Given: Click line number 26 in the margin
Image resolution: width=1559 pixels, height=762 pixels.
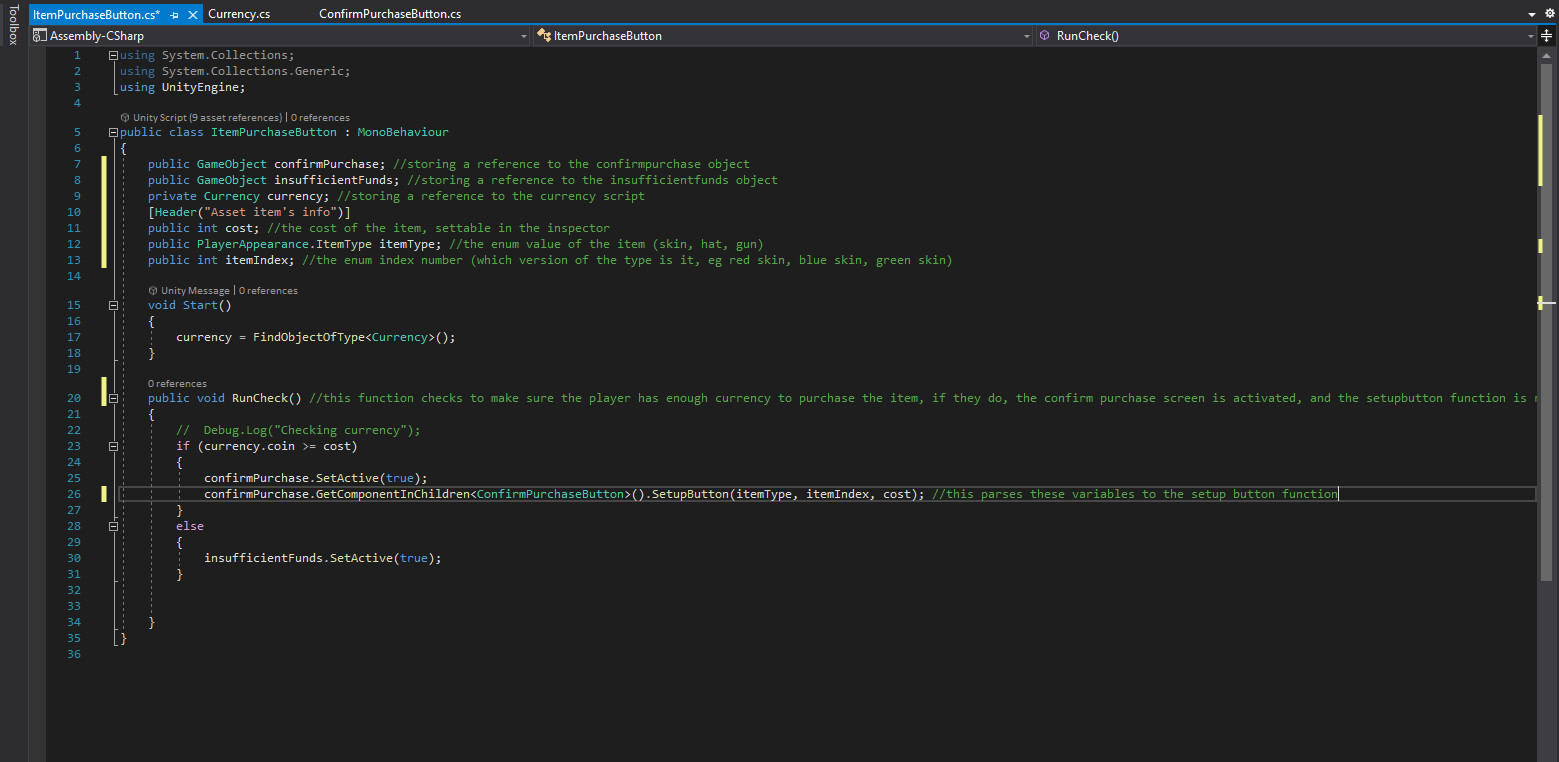Looking at the screenshot, I should [73, 494].
